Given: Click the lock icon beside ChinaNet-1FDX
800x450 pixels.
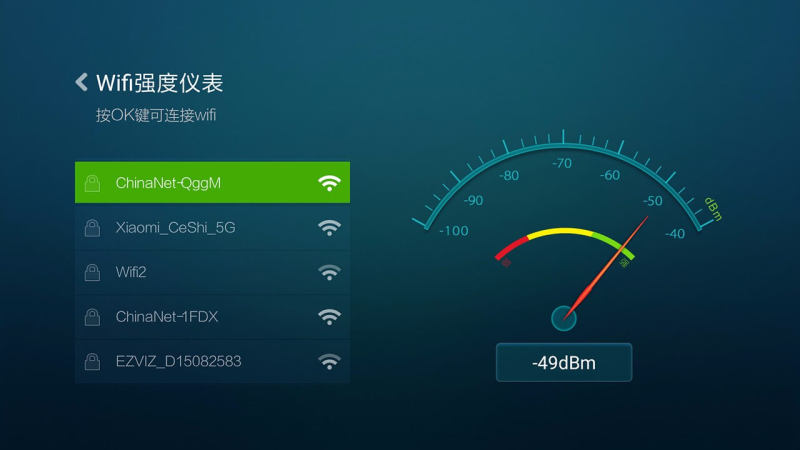Looking at the screenshot, I should click(92, 317).
